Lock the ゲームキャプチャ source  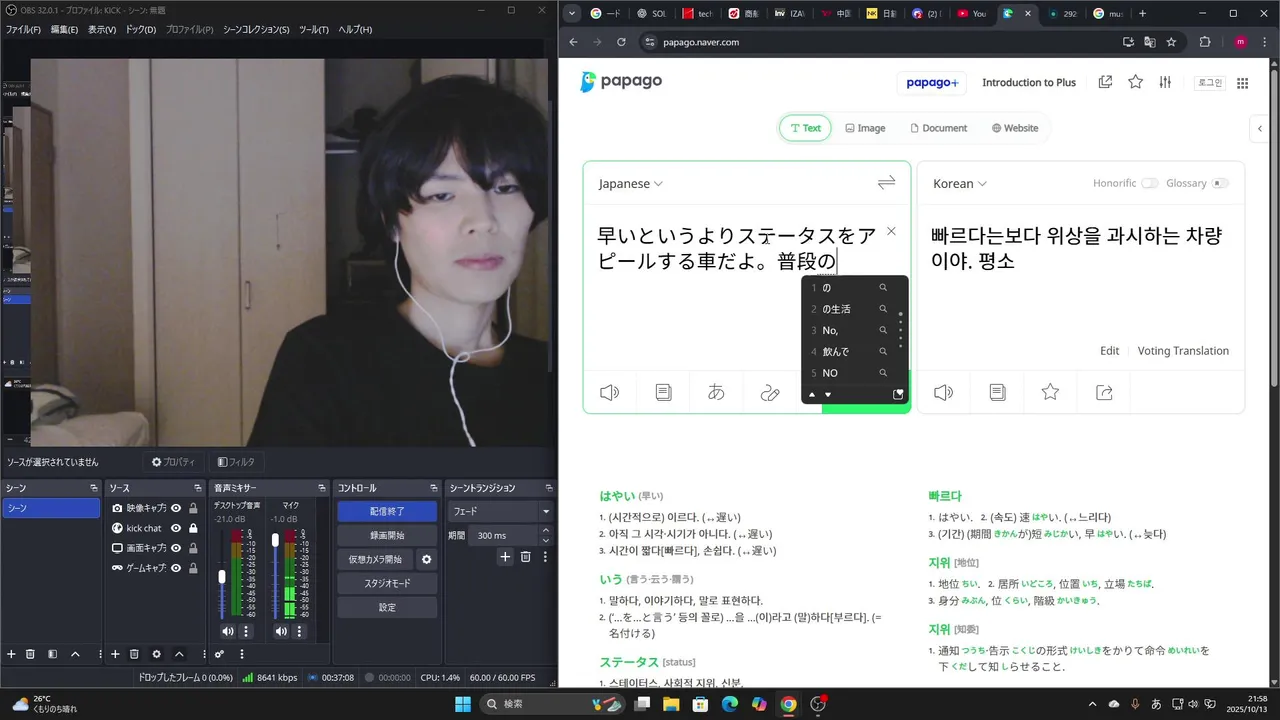(x=193, y=568)
